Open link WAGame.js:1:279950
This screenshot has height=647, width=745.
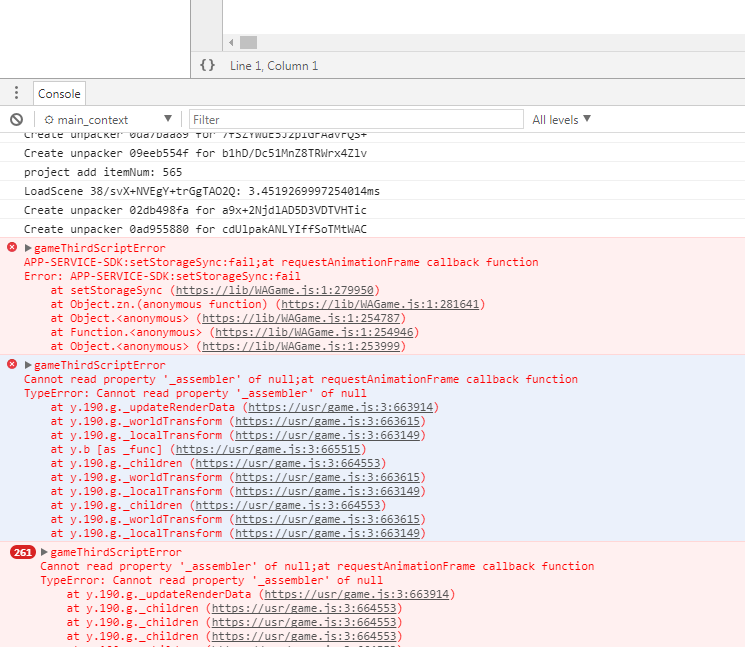click(275, 290)
